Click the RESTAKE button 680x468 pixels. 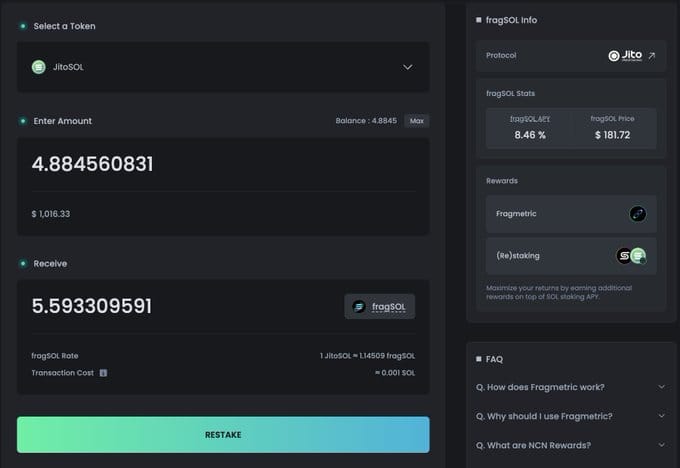click(x=223, y=435)
